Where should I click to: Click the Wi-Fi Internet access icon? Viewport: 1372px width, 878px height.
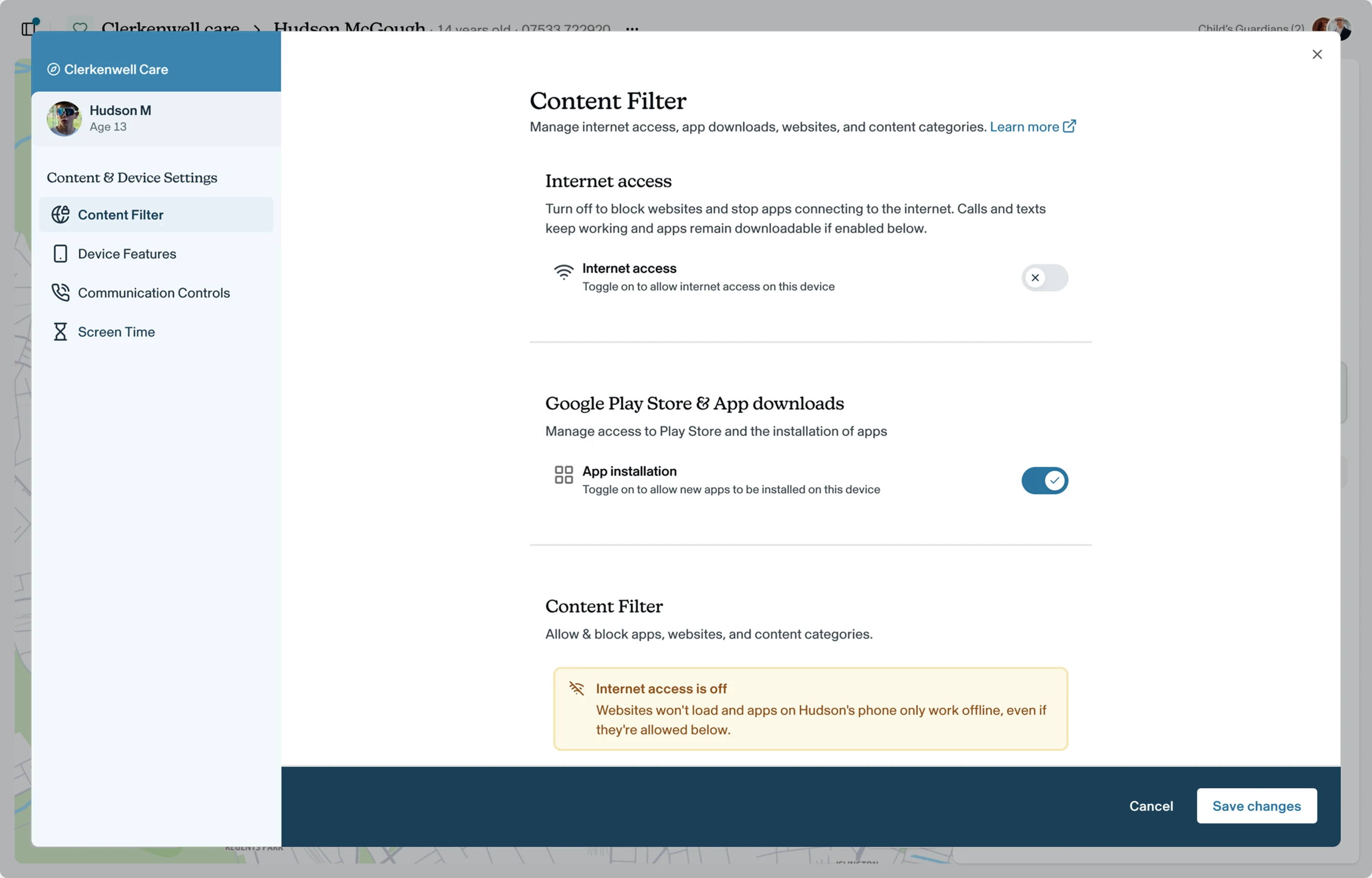click(x=564, y=272)
